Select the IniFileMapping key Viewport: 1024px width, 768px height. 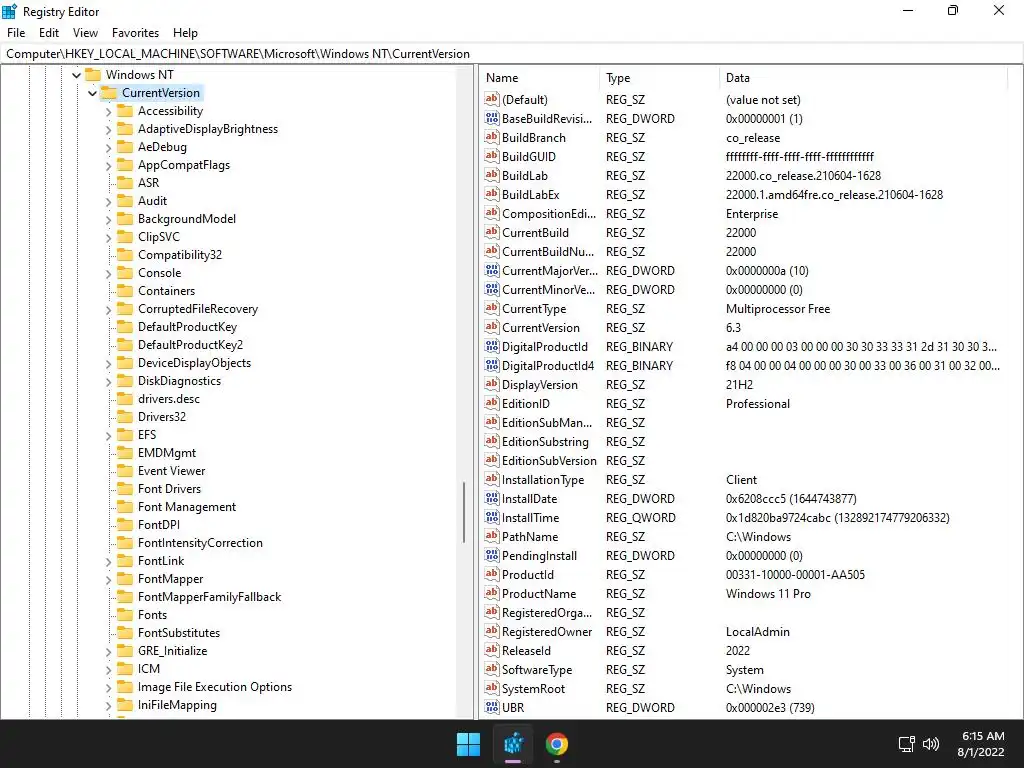[x=177, y=705]
